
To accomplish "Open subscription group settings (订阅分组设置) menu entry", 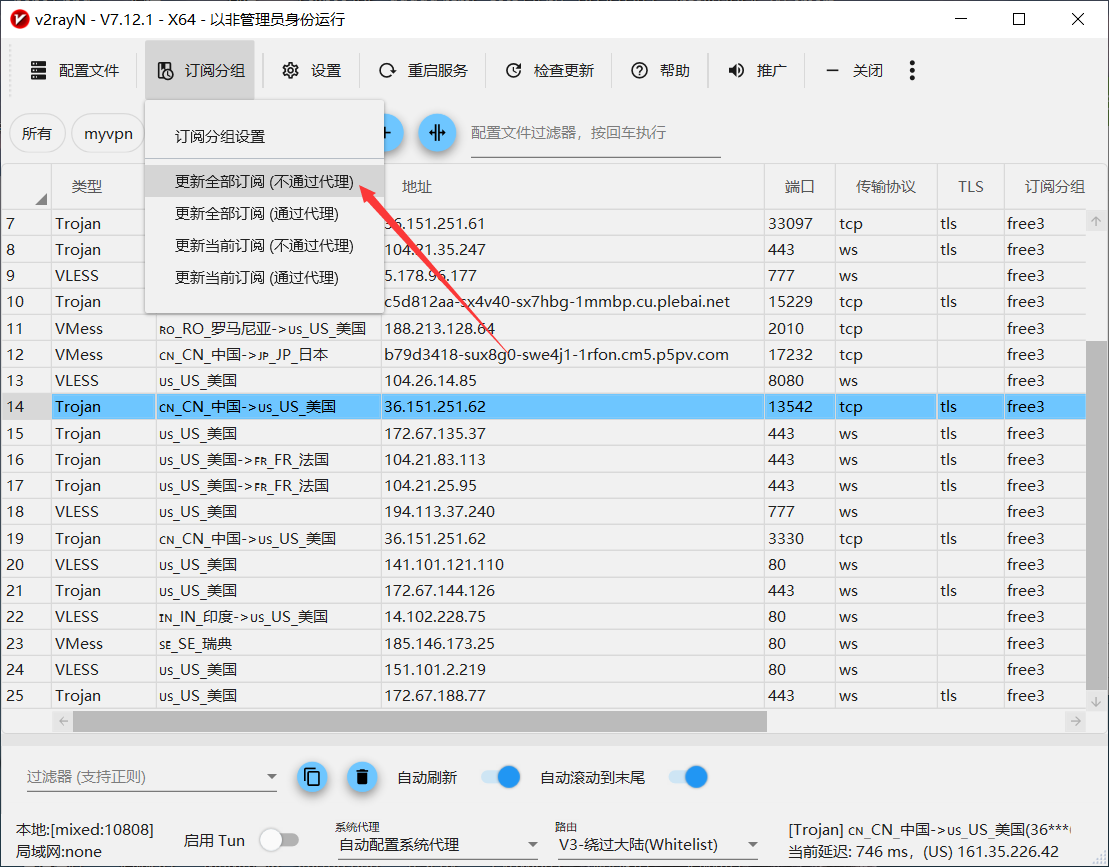I will tap(220, 137).
